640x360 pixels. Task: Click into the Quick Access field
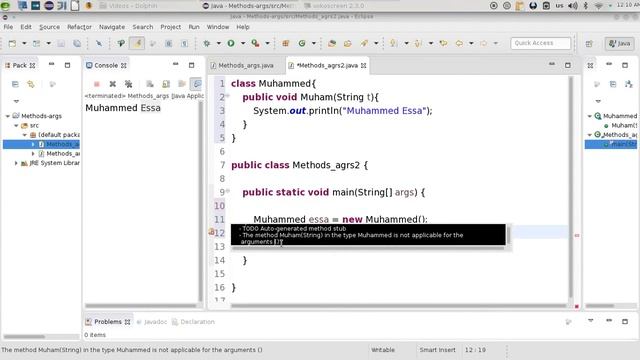[540, 43]
